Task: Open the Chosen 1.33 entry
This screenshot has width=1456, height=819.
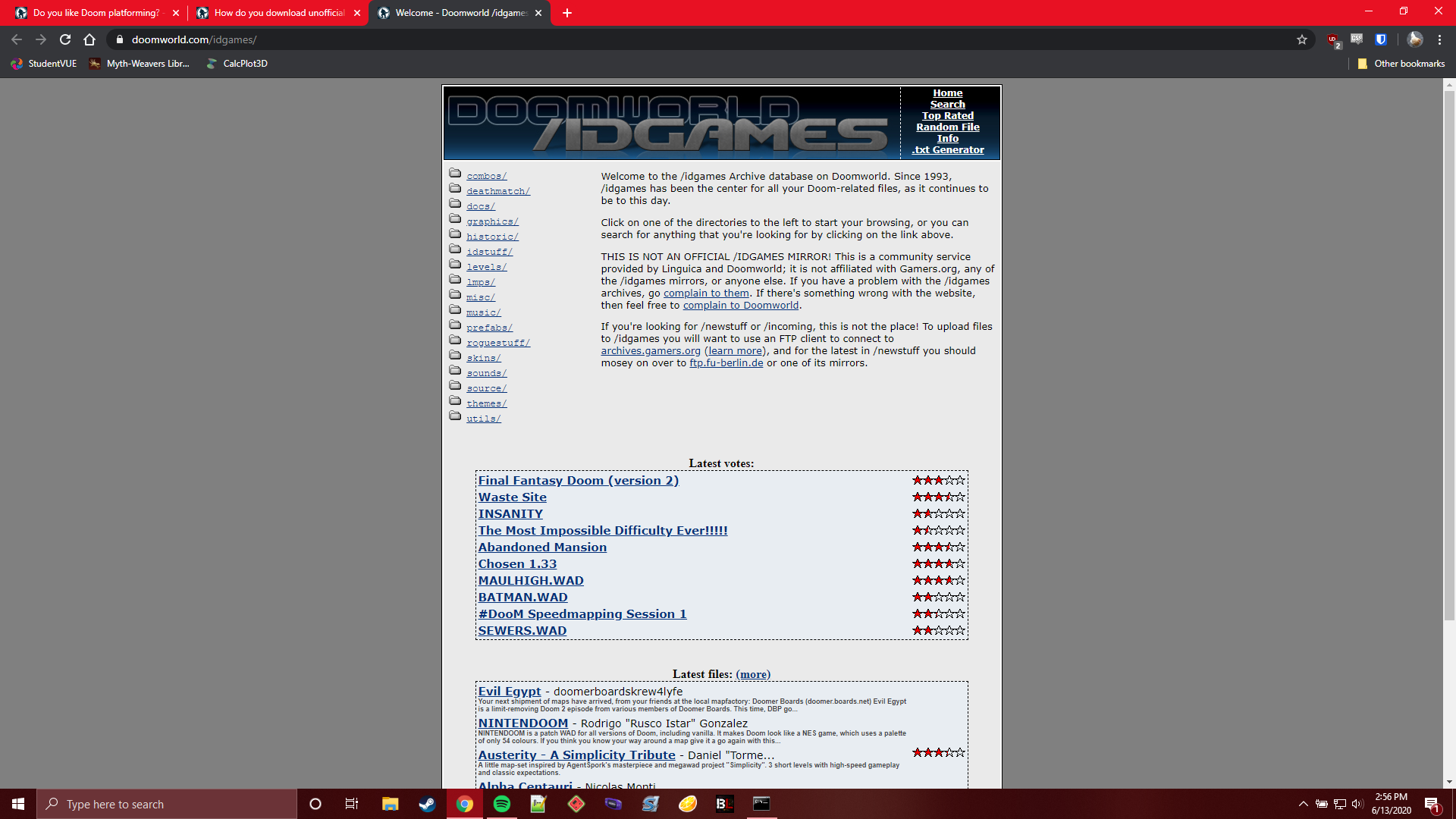Action: (517, 563)
